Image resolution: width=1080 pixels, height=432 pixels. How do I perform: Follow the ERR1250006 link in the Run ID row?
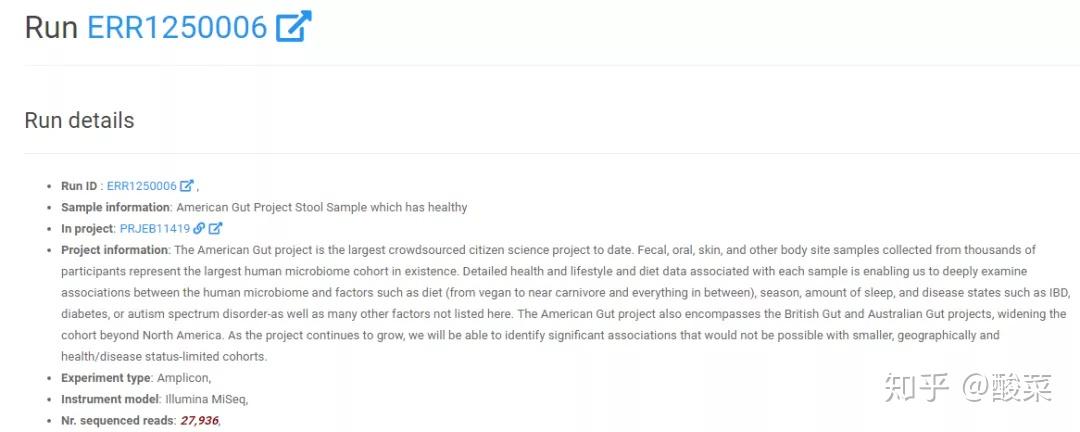pos(141,186)
